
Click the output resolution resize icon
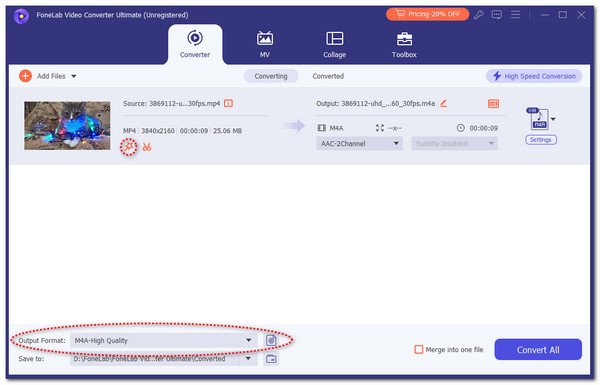point(380,128)
